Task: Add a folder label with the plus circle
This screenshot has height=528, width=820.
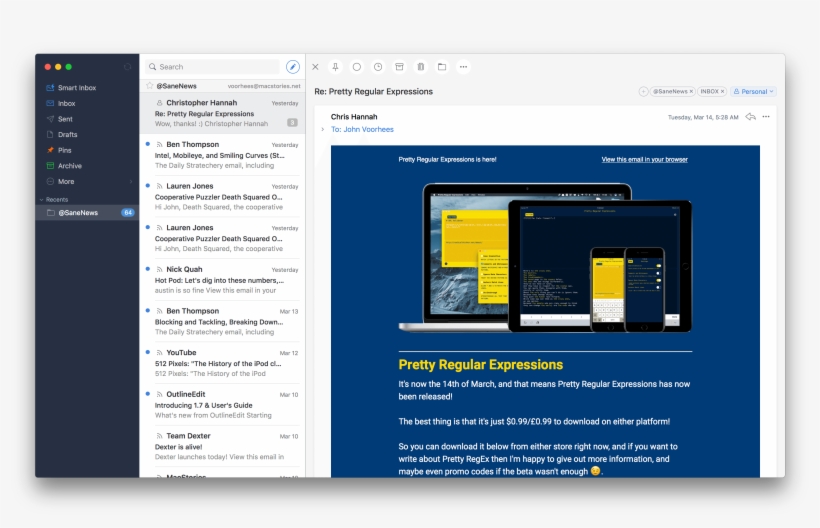Action: click(x=643, y=91)
